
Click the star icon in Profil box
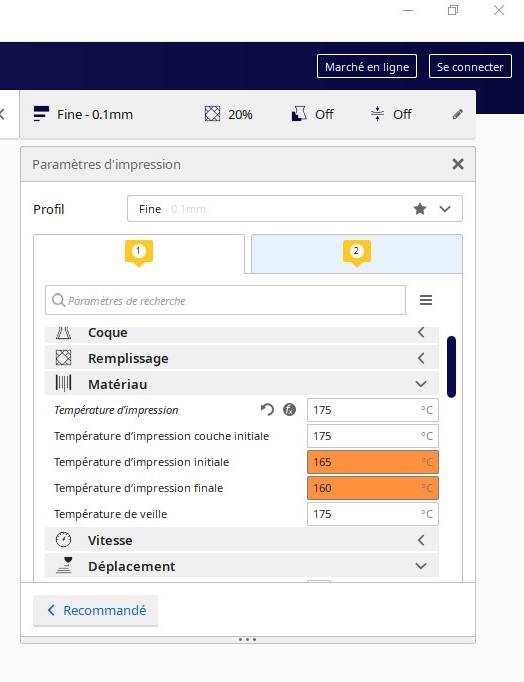point(420,209)
